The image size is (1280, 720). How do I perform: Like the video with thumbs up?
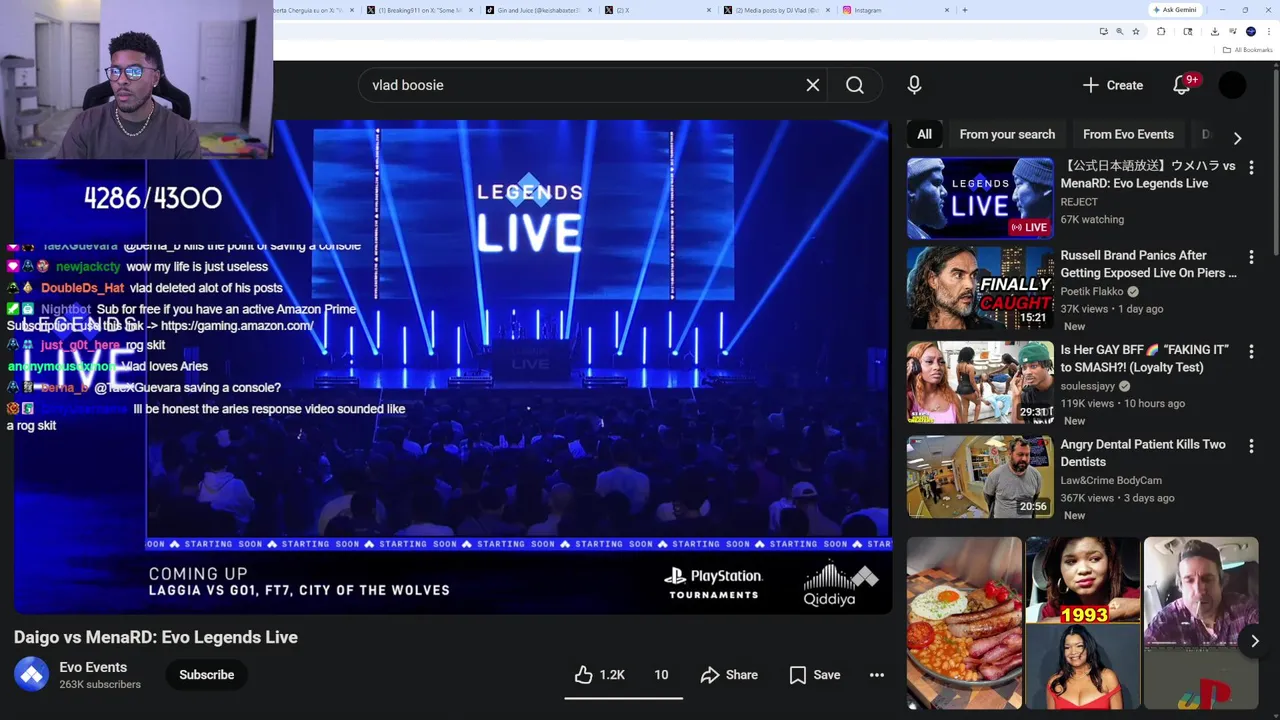click(x=600, y=675)
